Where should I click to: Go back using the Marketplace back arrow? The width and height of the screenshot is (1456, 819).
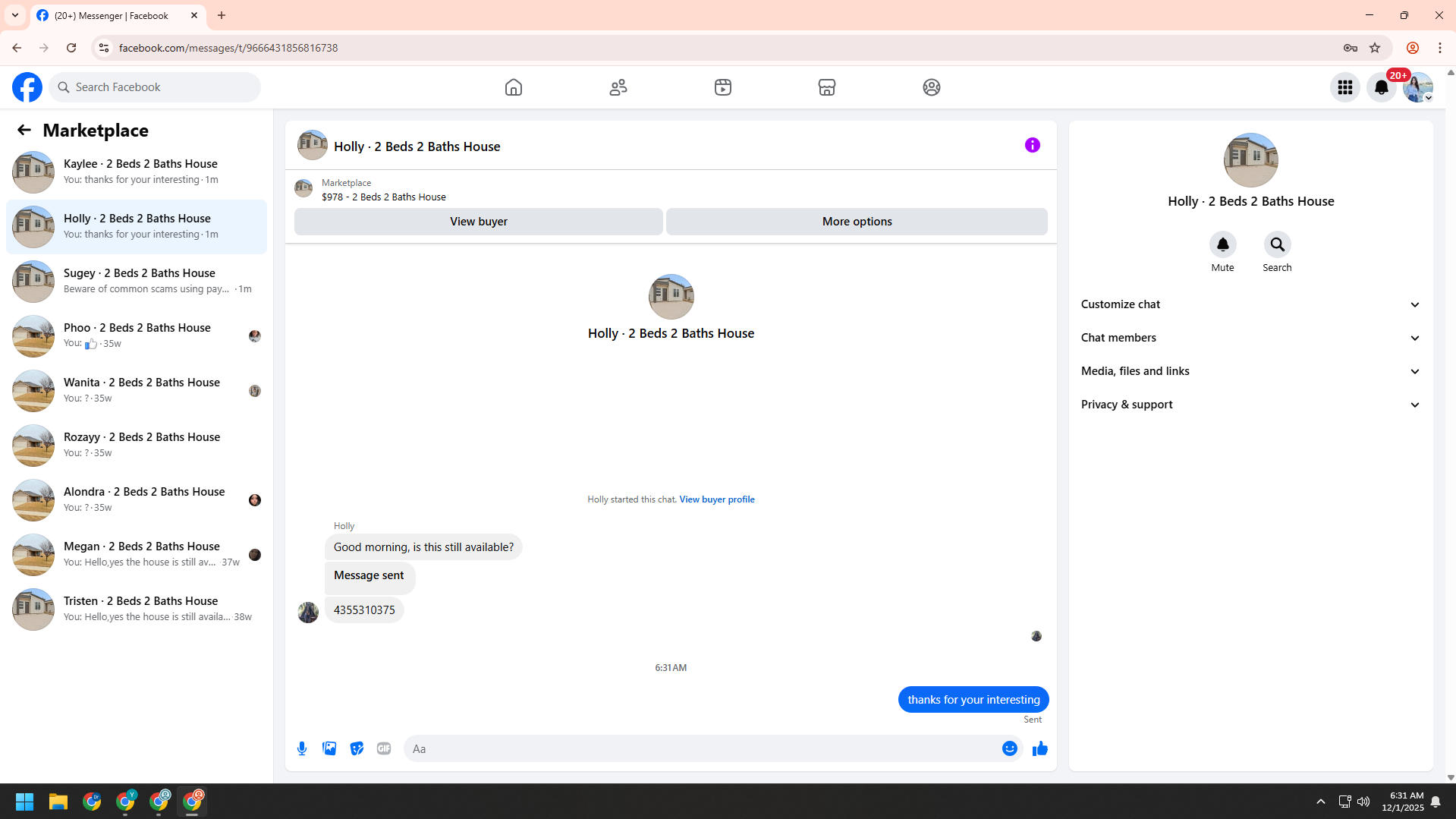(24, 131)
